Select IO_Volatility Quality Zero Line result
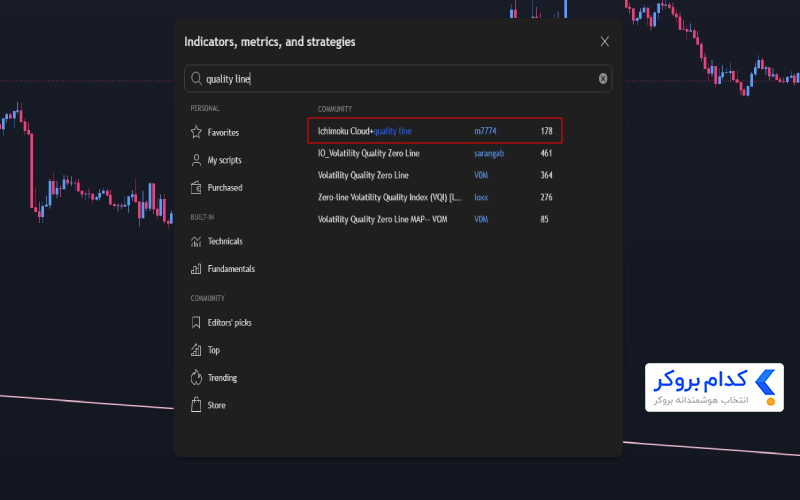The image size is (800, 500). coord(435,153)
